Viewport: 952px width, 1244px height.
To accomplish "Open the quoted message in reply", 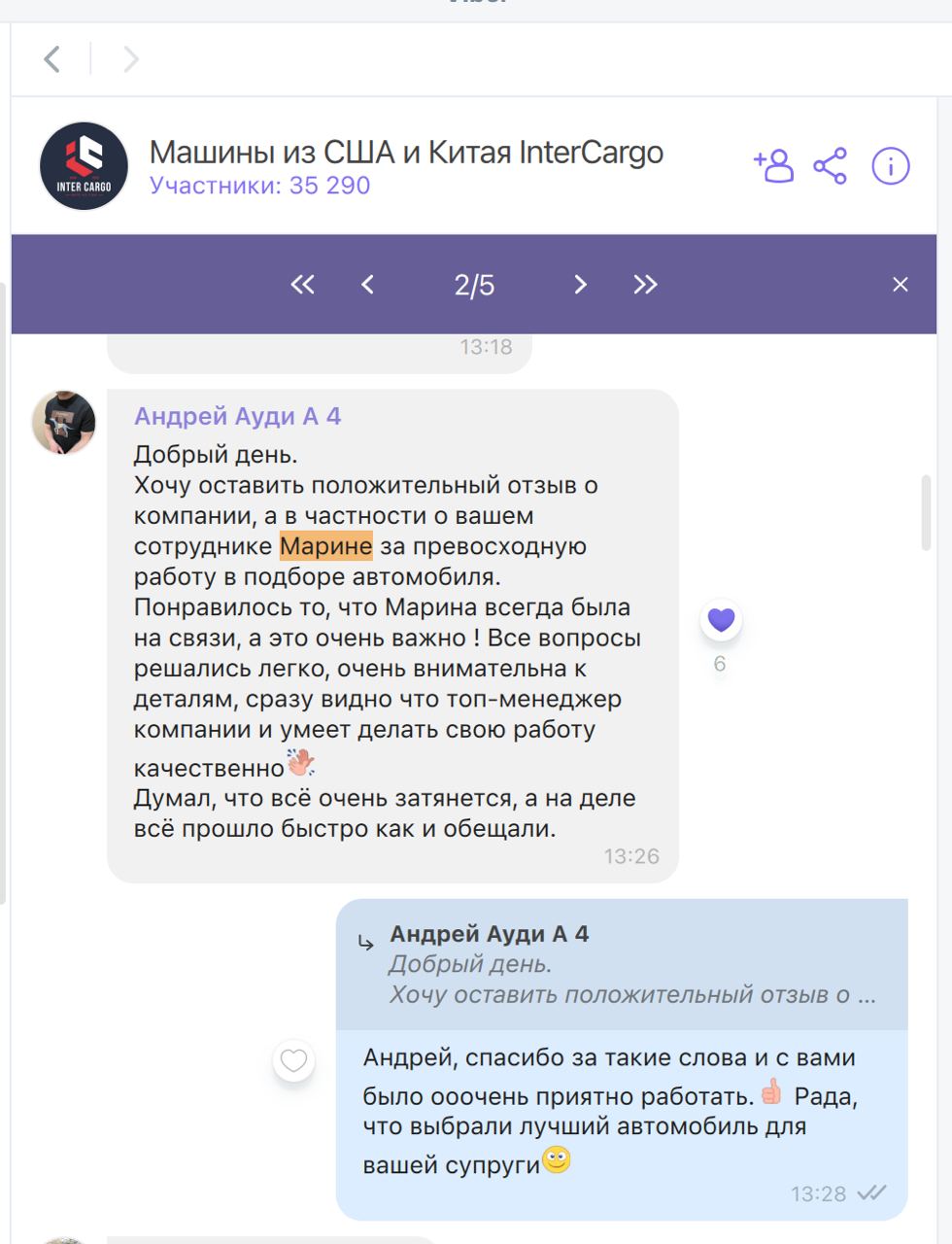I will tap(622, 964).
